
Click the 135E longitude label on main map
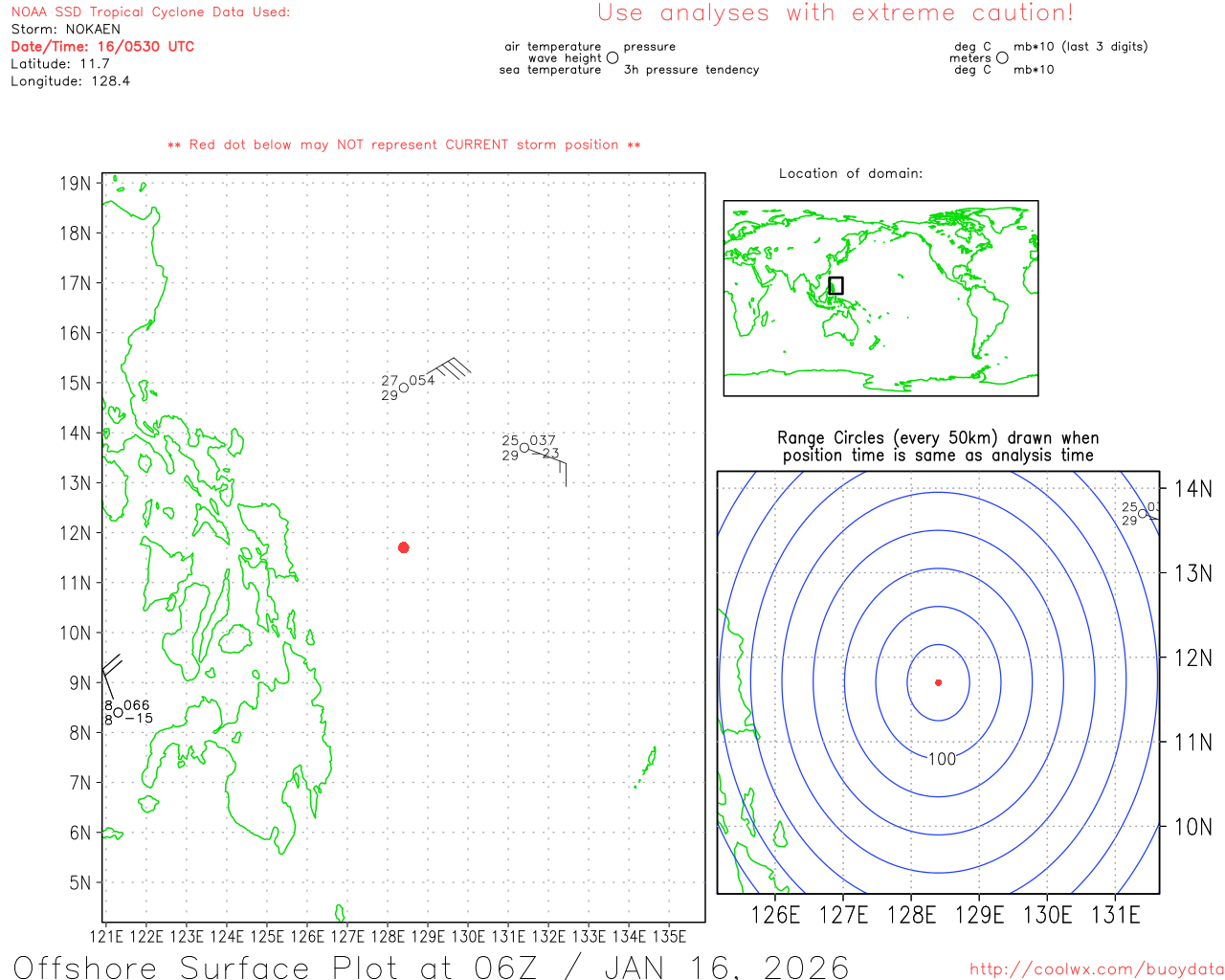(x=669, y=936)
